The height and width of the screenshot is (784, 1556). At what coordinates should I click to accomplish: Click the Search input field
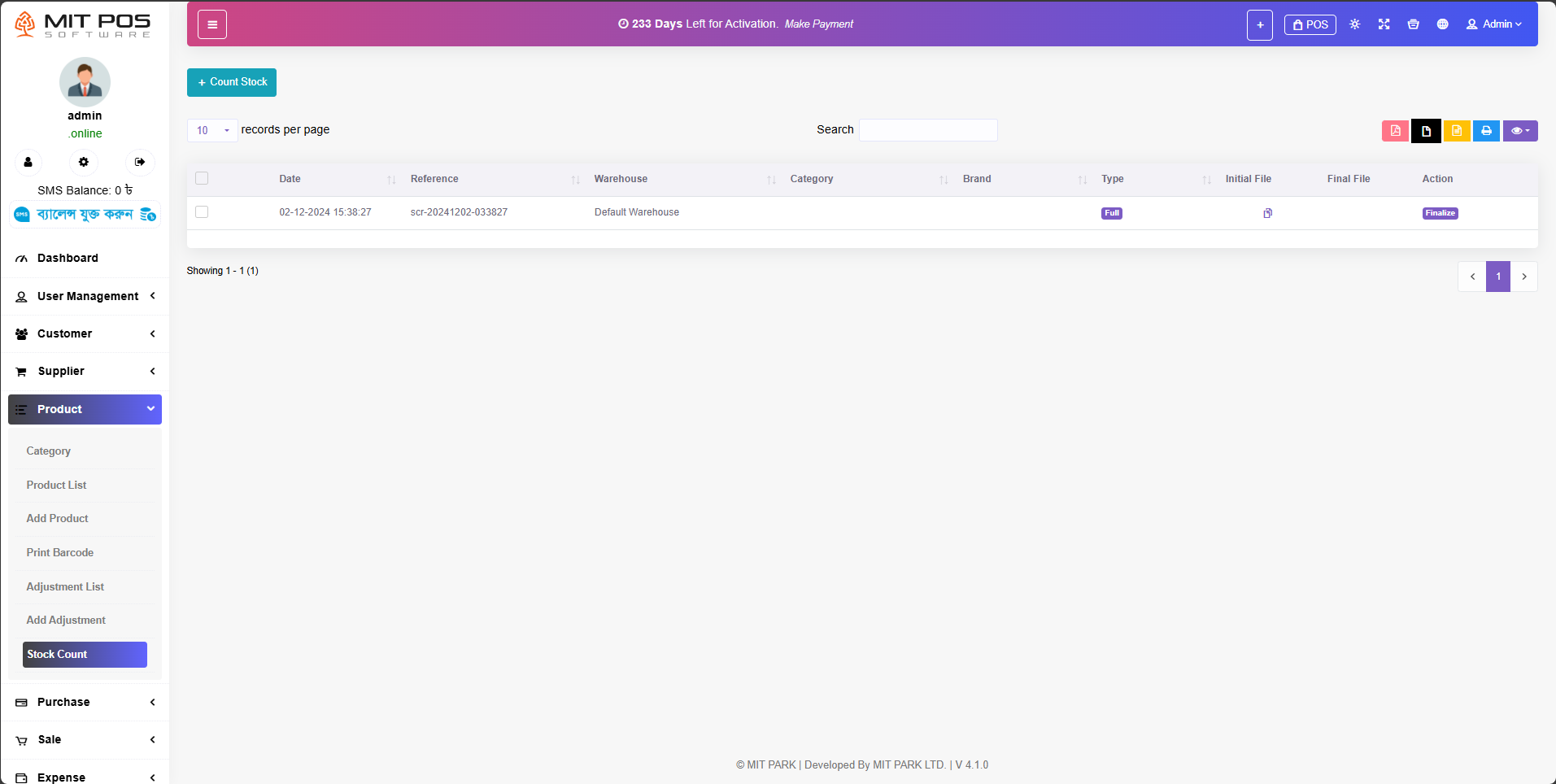[x=928, y=130]
